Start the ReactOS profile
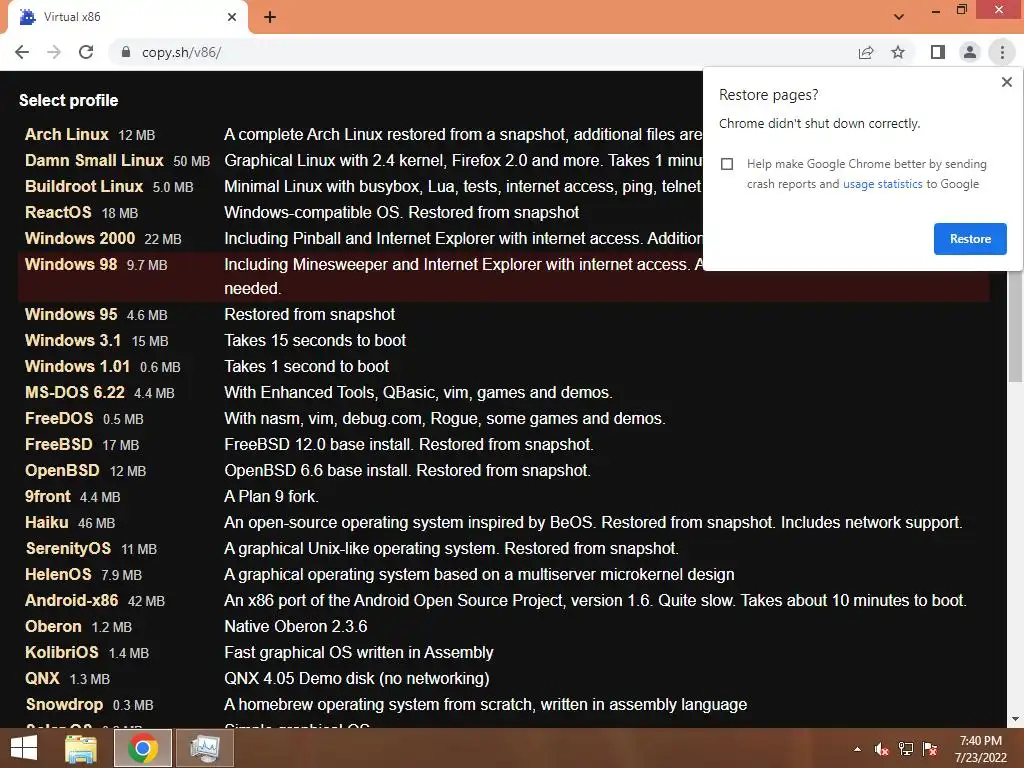This screenshot has width=1024, height=768. tap(58, 213)
